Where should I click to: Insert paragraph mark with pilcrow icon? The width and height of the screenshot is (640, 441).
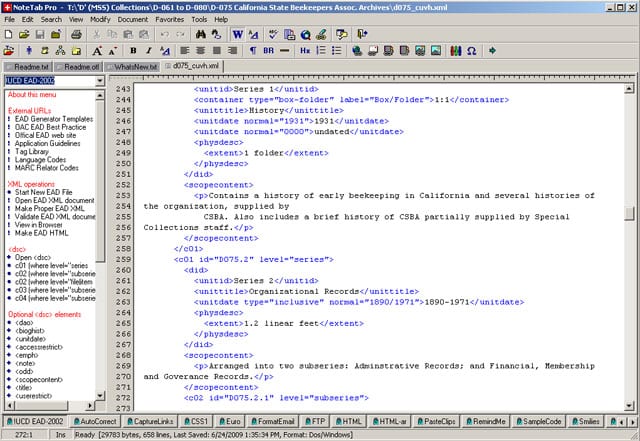tap(253, 50)
